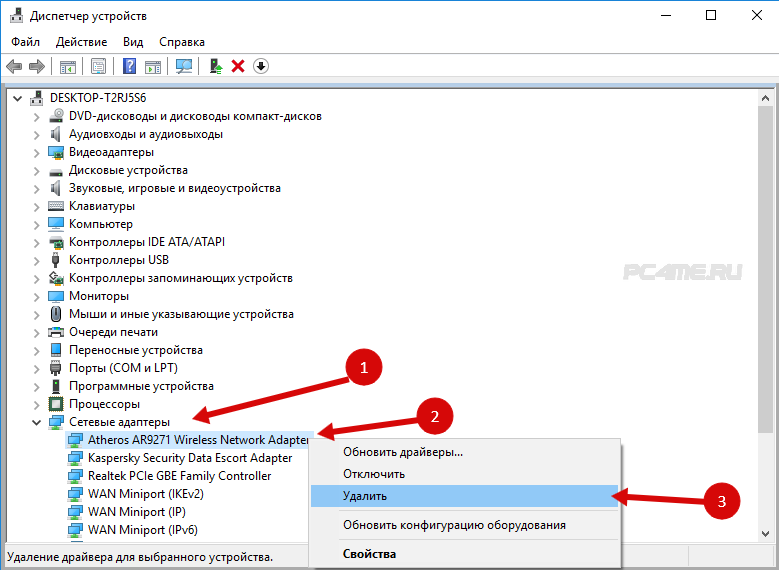The width and height of the screenshot is (779, 570).
Task: Click the Мониторы monitor icon
Action: (x=56, y=296)
